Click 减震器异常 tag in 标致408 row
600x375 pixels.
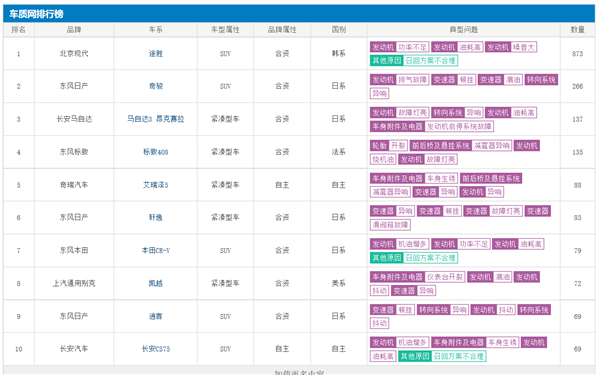coord(491,145)
